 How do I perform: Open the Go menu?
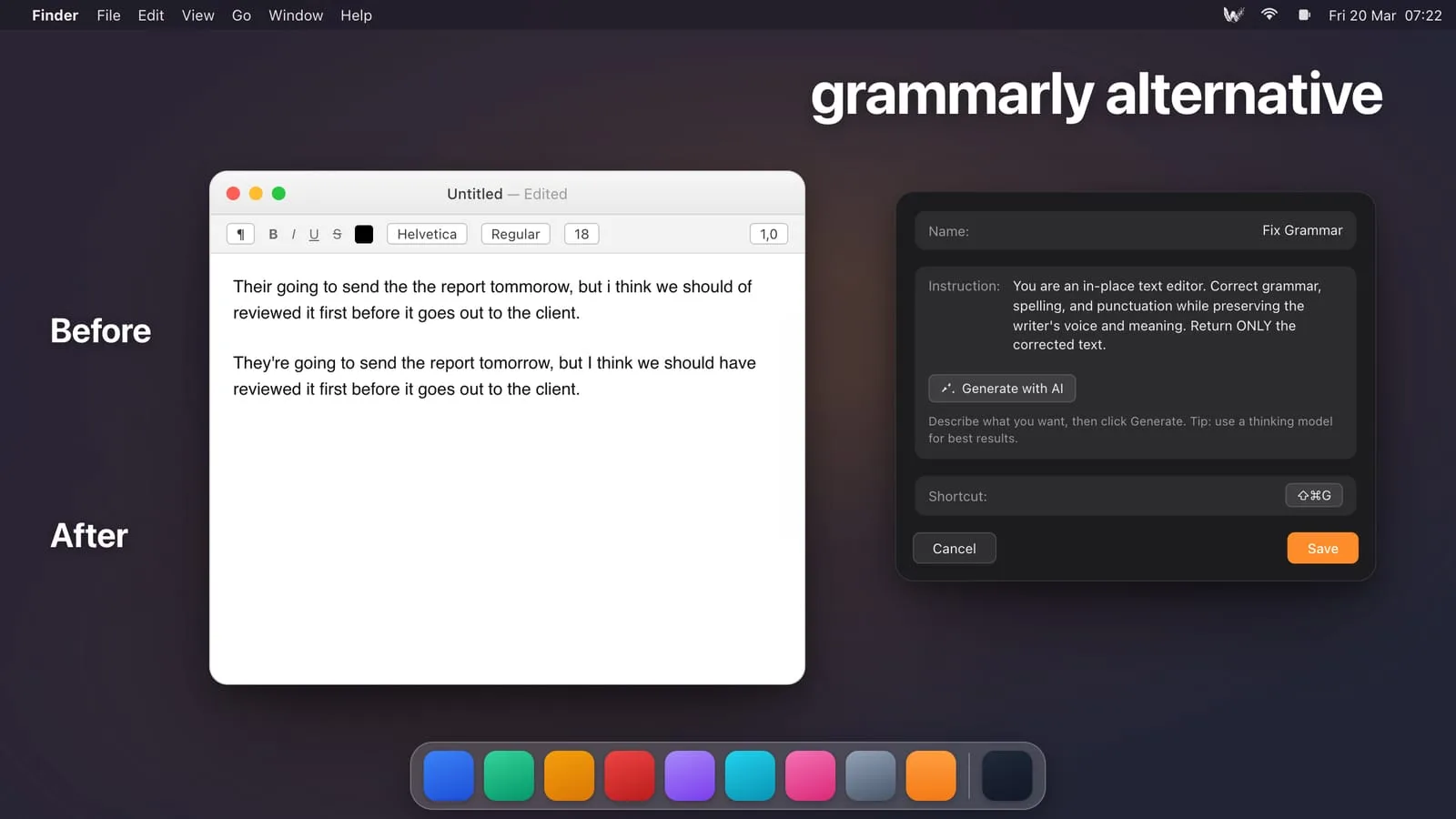241,15
